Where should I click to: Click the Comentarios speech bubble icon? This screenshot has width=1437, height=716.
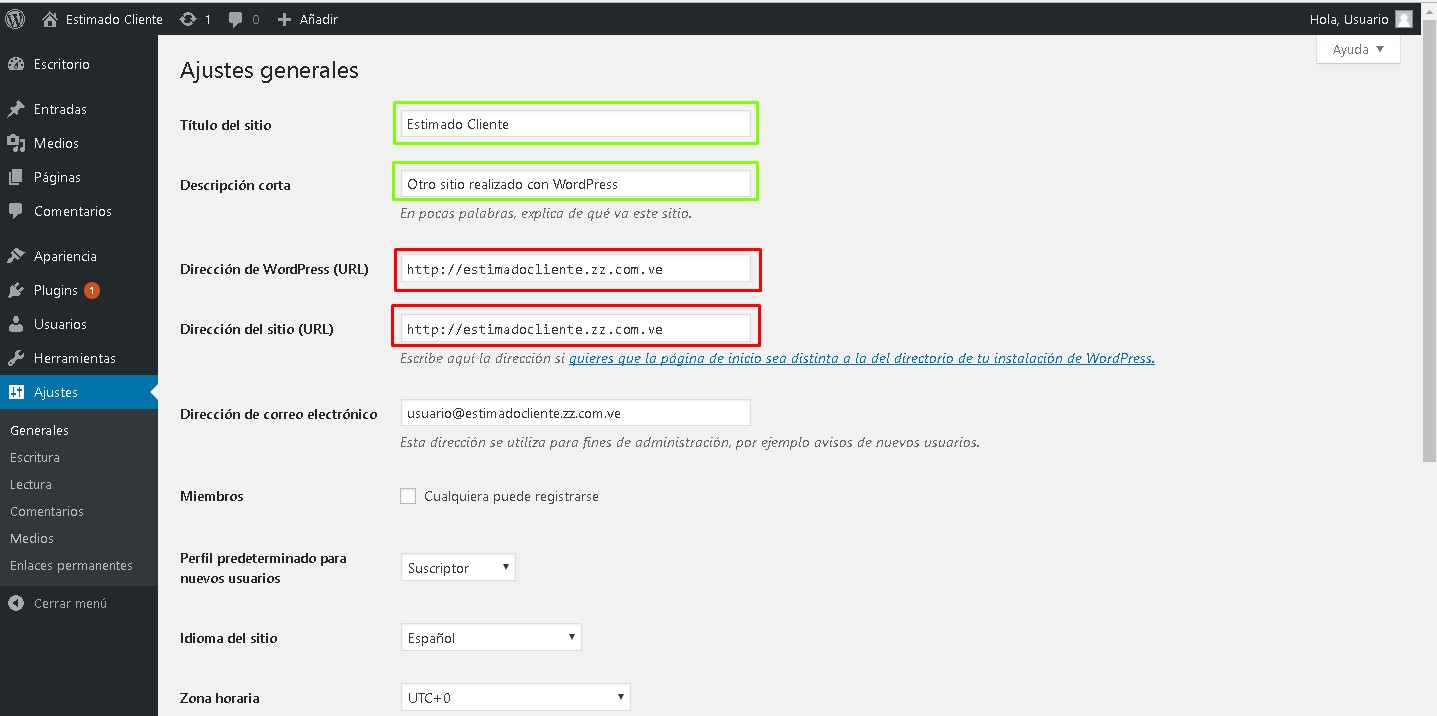[16, 211]
